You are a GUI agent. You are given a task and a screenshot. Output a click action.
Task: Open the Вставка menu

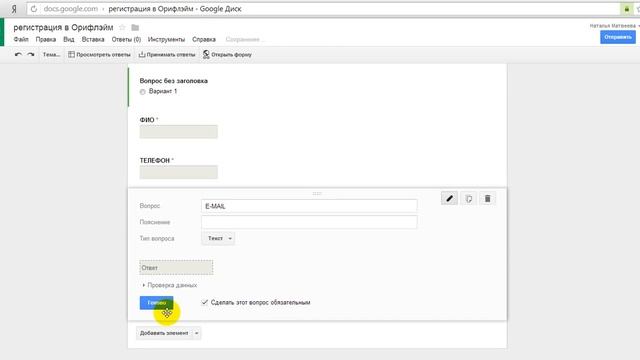(x=93, y=39)
